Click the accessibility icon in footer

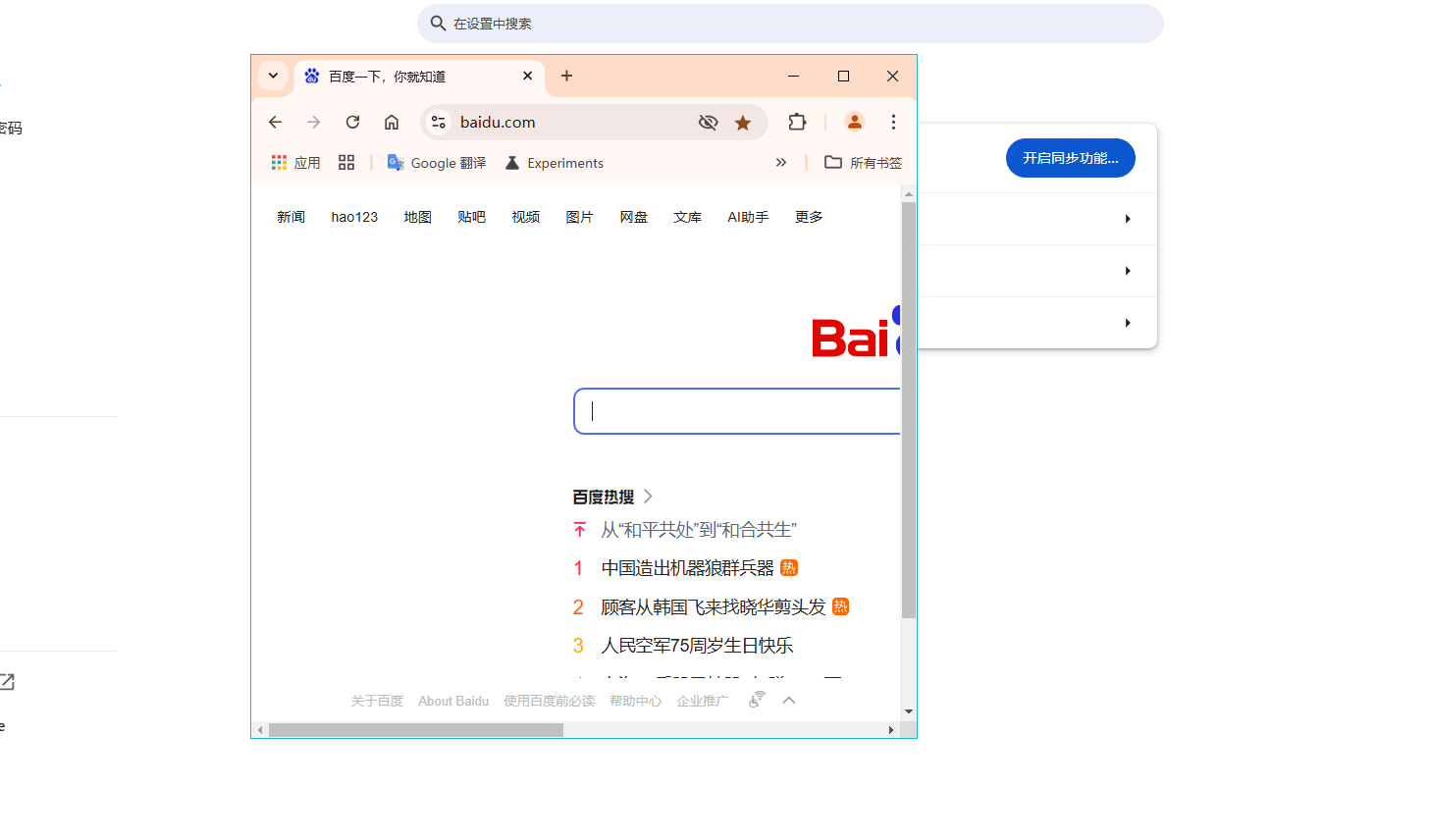tap(757, 700)
